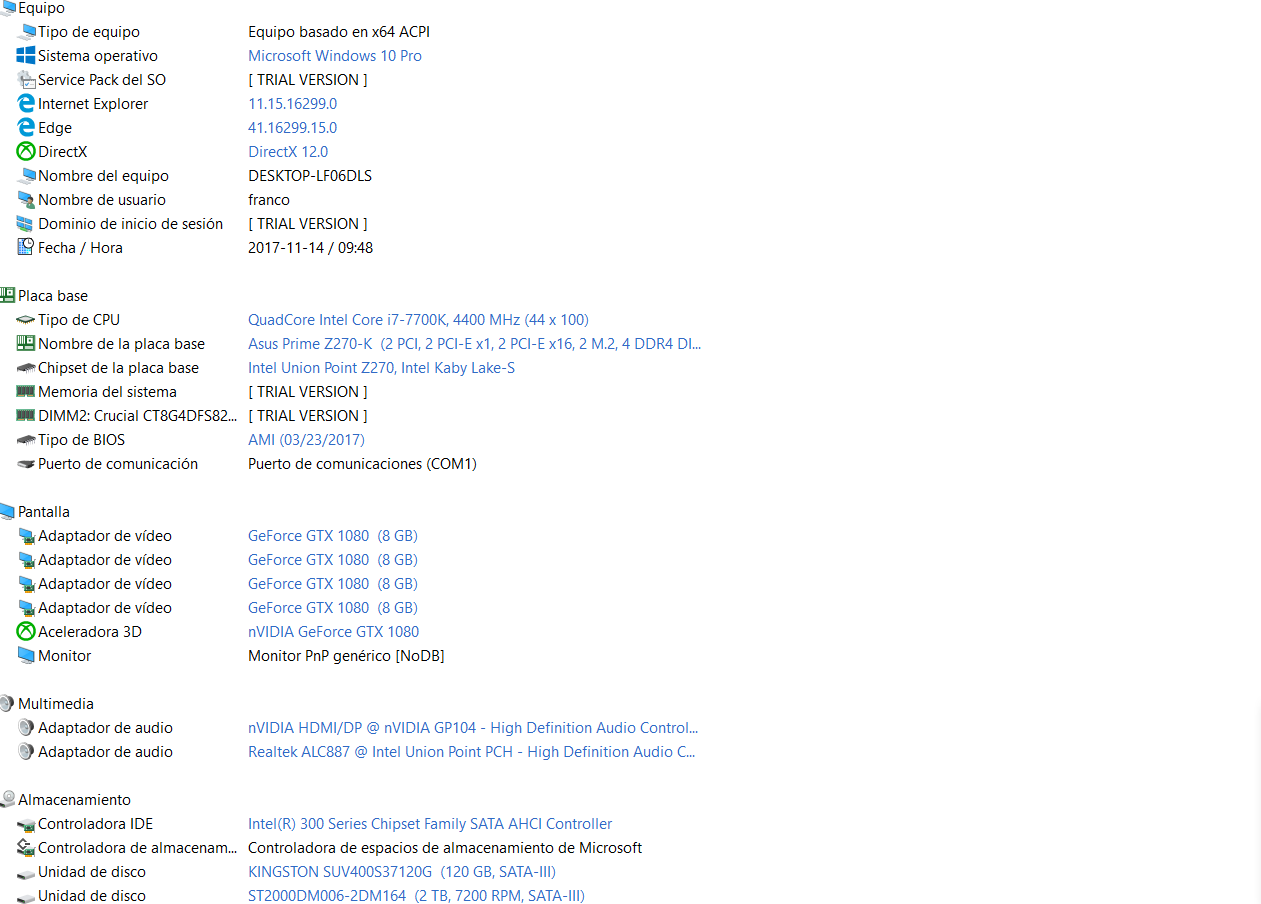Click the Placa base motherboard section icon
Screen dimensions: 1261x904
pyautogui.click(x=8, y=296)
